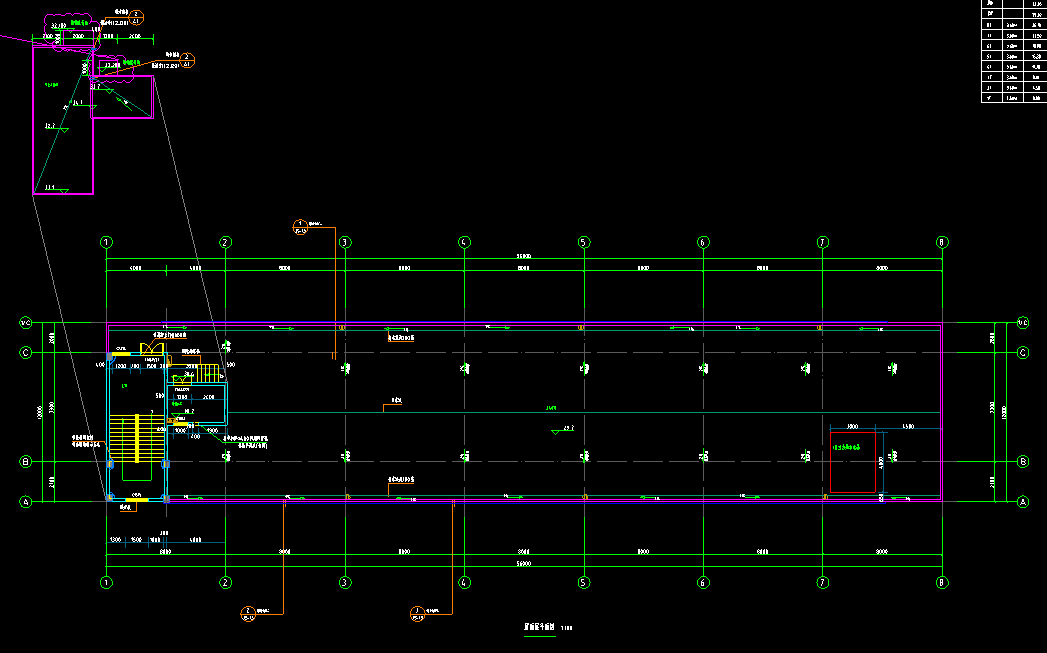Click axis bubble 1/C on the right side
1047x653 pixels.
click(x=1023, y=323)
